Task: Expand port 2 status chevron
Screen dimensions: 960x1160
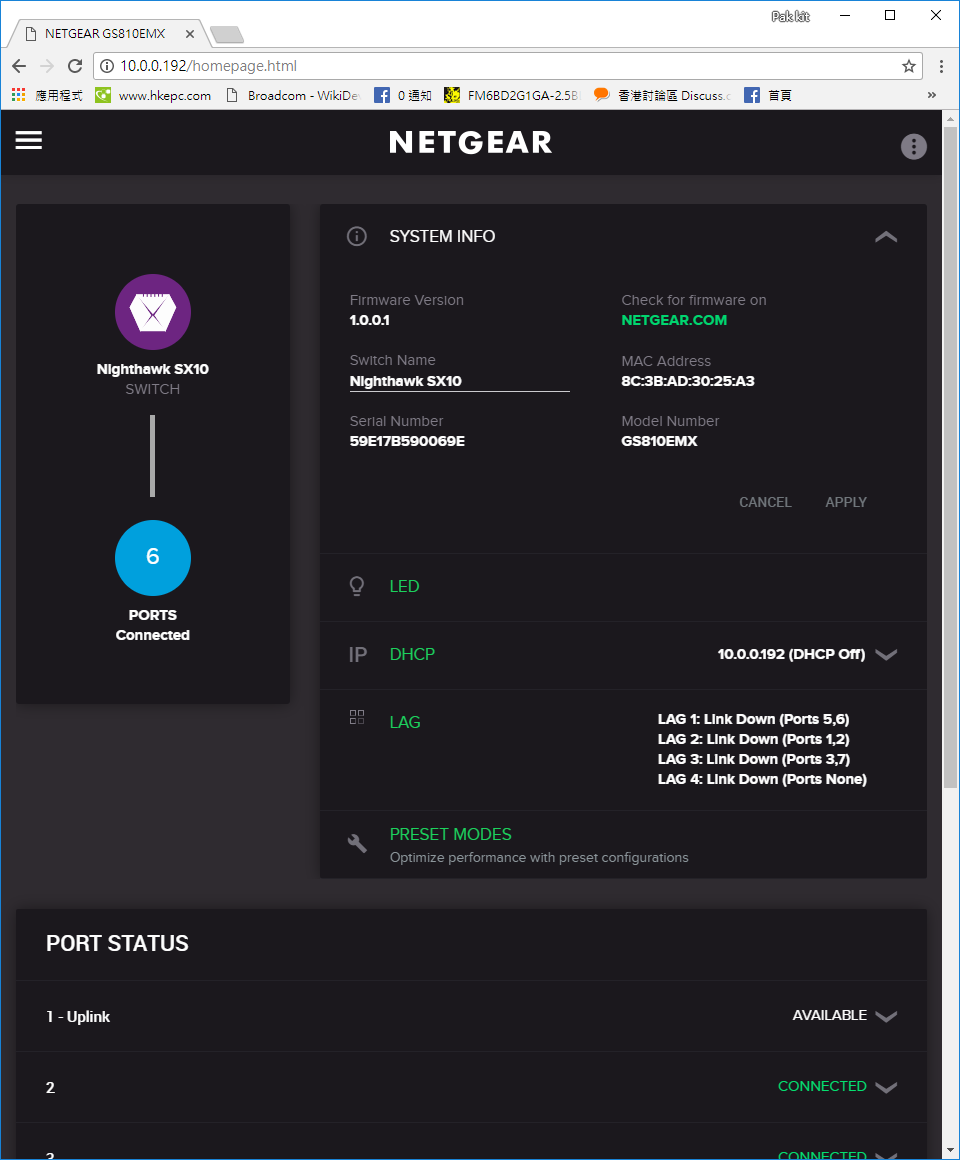Action: pos(886,1087)
